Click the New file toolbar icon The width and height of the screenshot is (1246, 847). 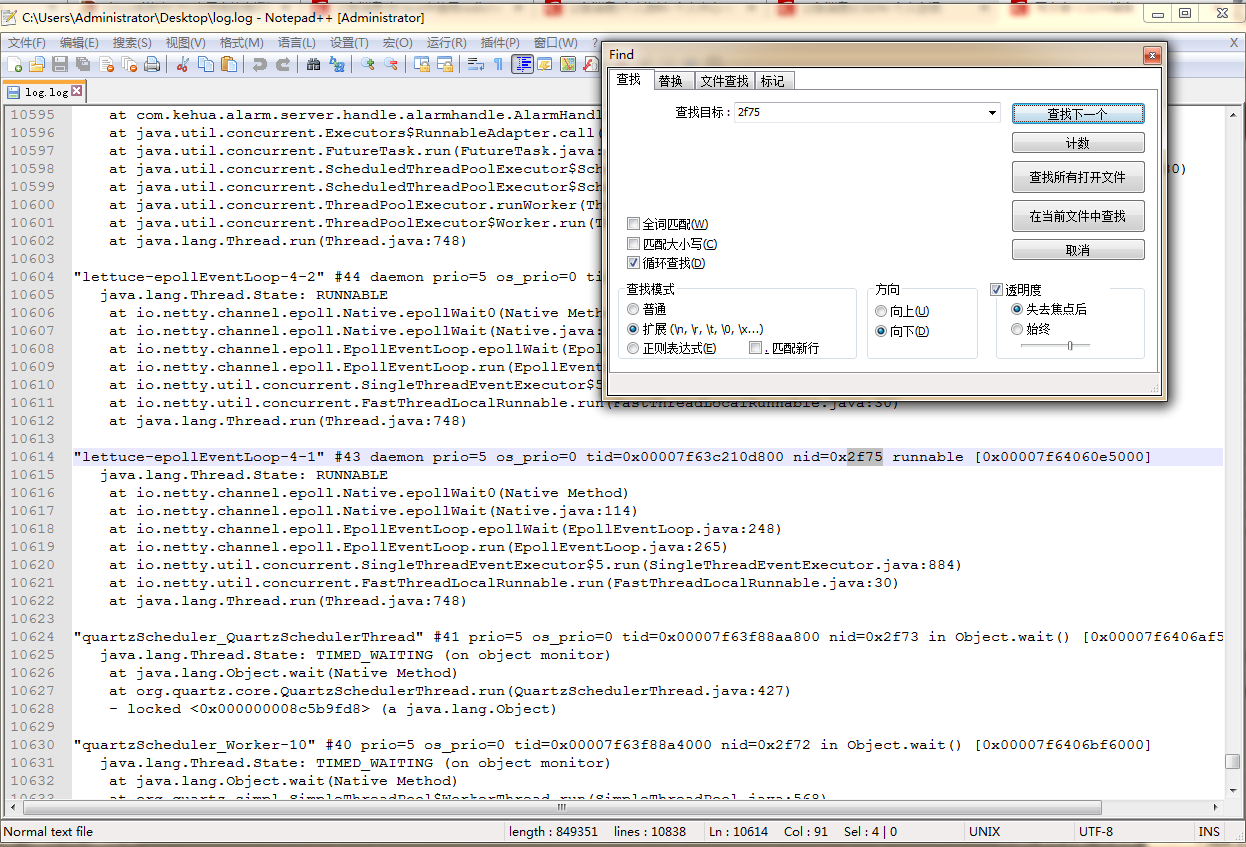coord(14,64)
